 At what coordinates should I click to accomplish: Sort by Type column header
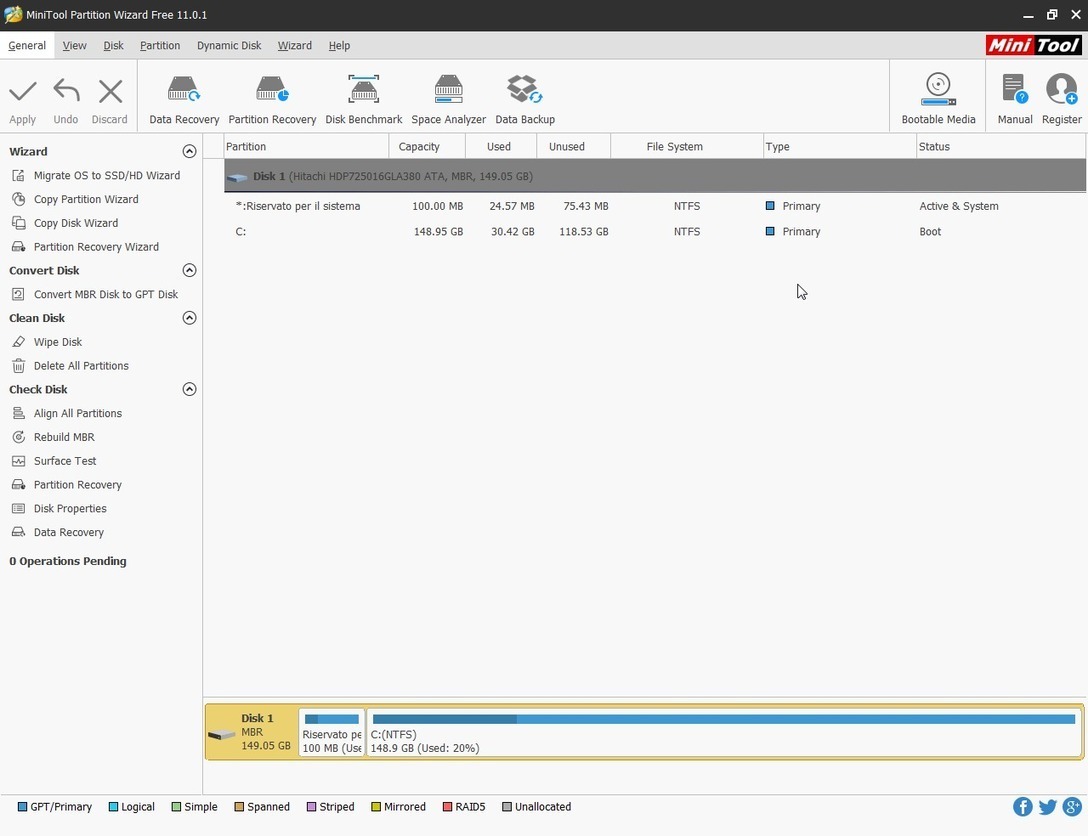(840, 146)
